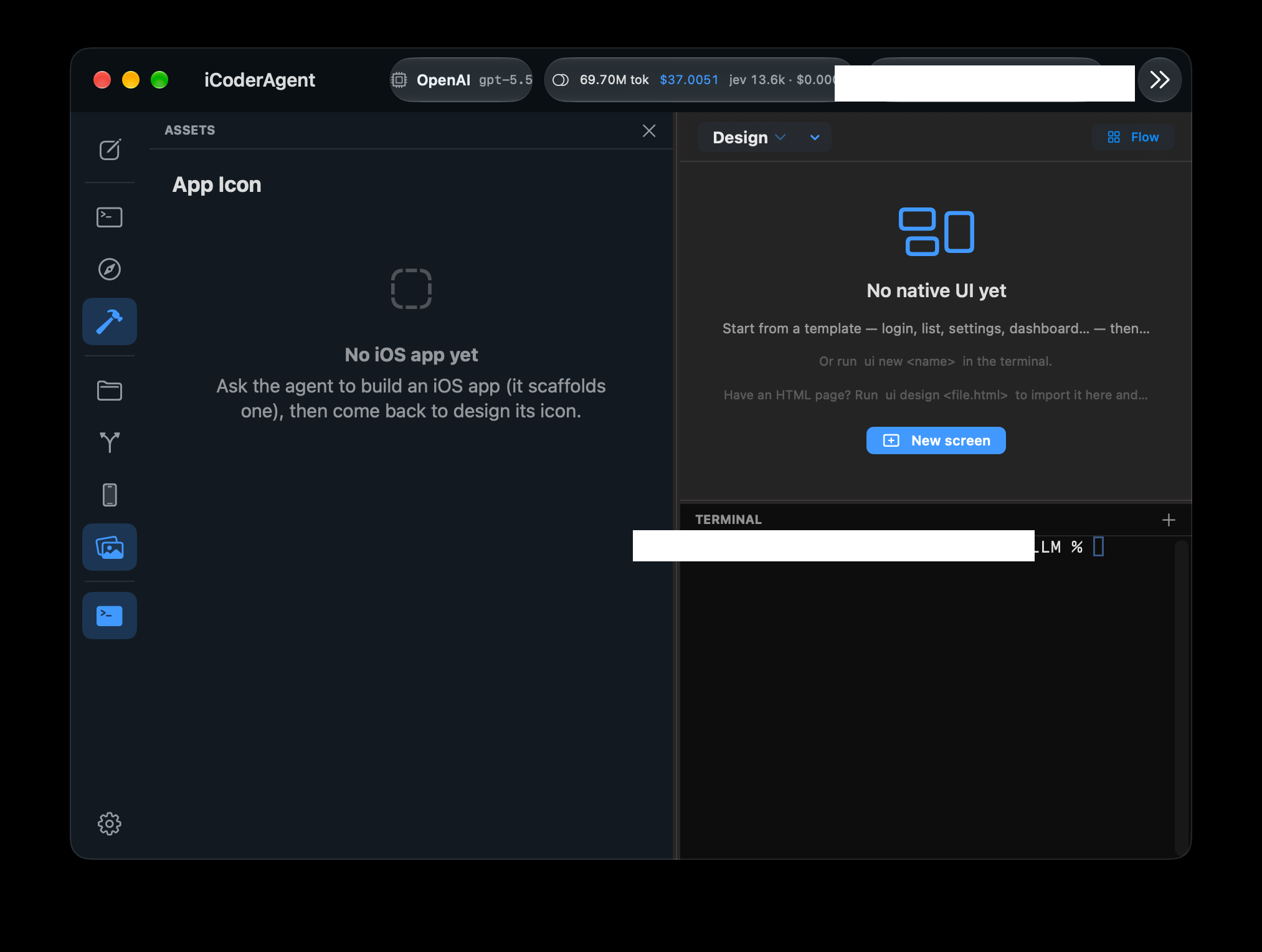This screenshot has height=952, width=1262.
Task: Click the 'ui new <name>' hint text
Action: point(909,361)
